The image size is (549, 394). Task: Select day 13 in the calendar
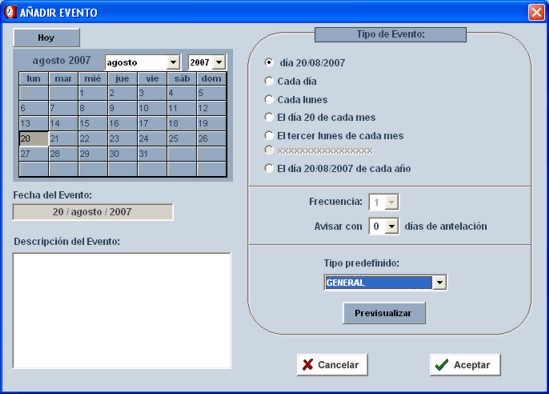34,123
